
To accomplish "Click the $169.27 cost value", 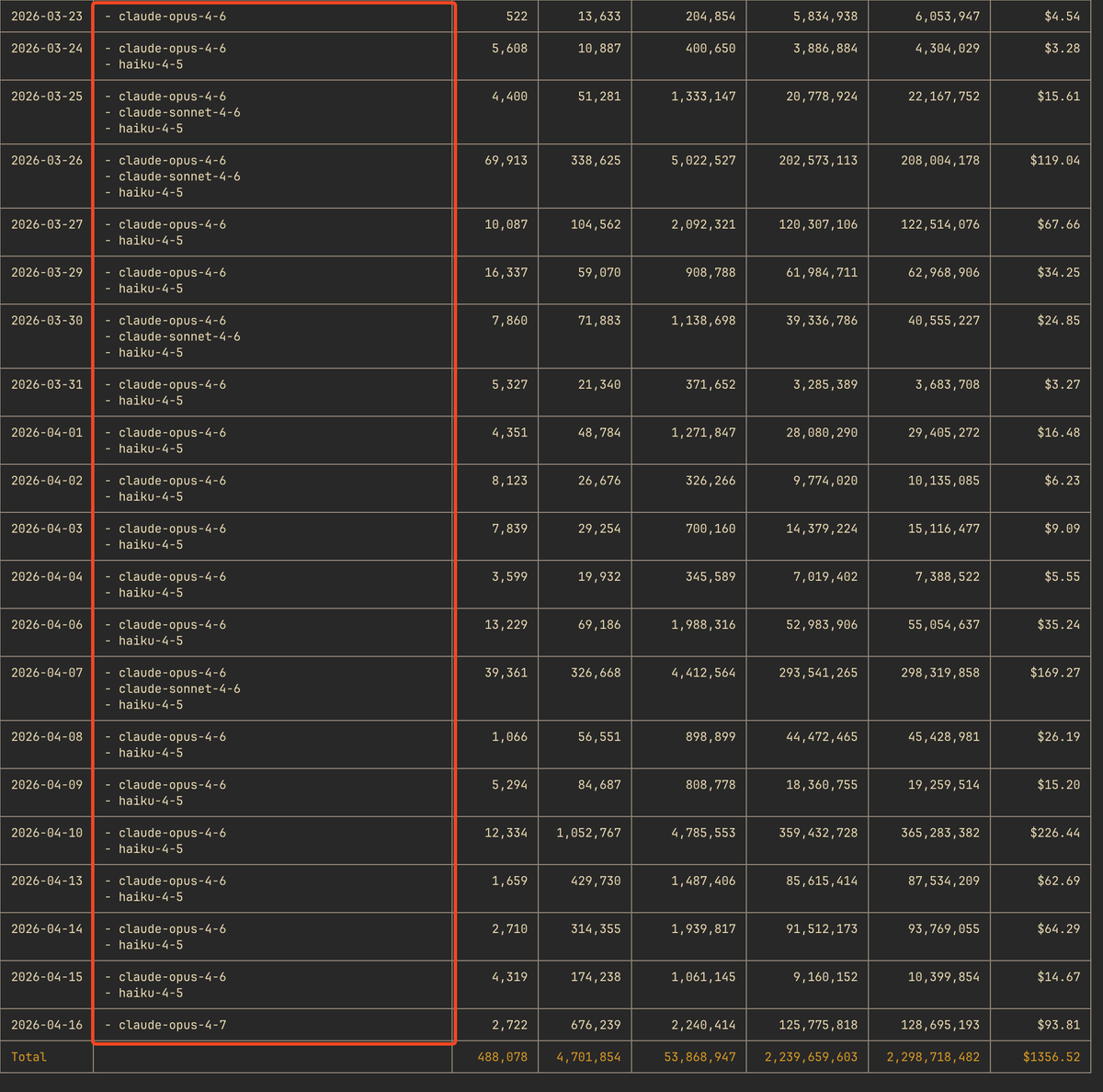I will click(x=1055, y=673).
